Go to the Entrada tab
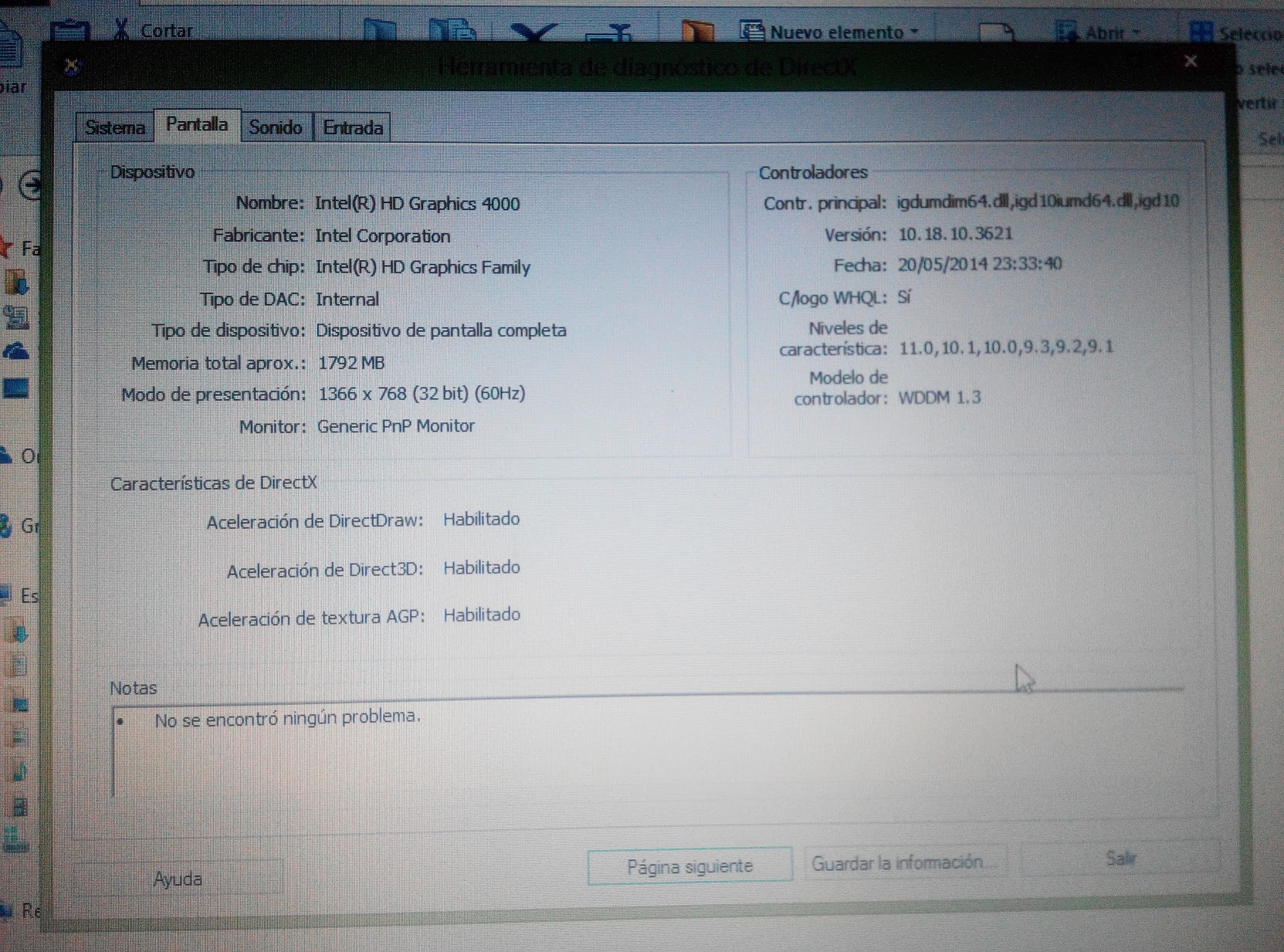 tap(353, 127)
